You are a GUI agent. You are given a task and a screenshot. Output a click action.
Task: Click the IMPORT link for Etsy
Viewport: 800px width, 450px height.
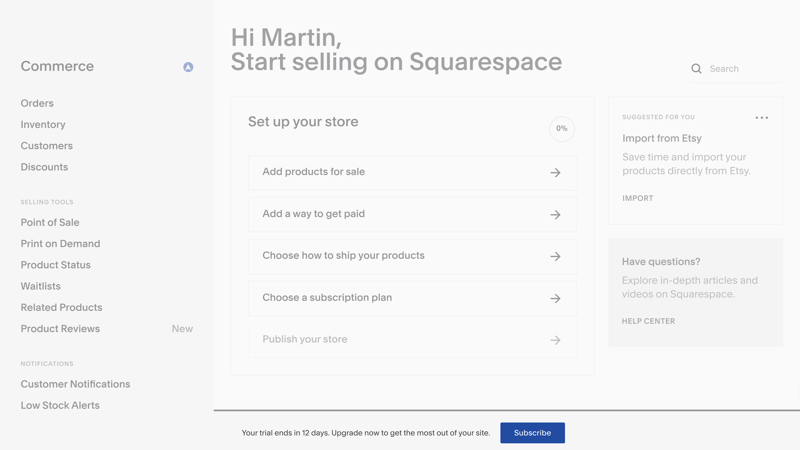637,198
